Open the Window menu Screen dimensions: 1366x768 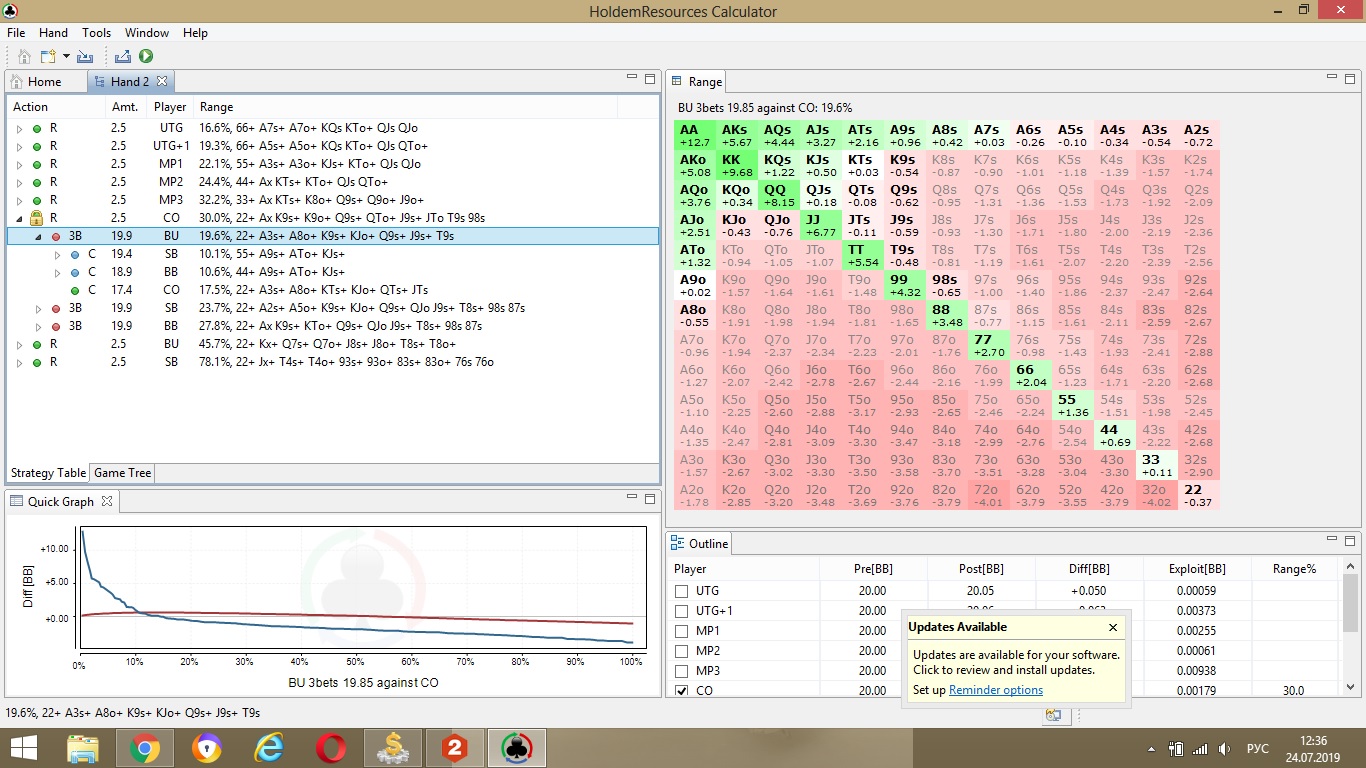(147, 33)
